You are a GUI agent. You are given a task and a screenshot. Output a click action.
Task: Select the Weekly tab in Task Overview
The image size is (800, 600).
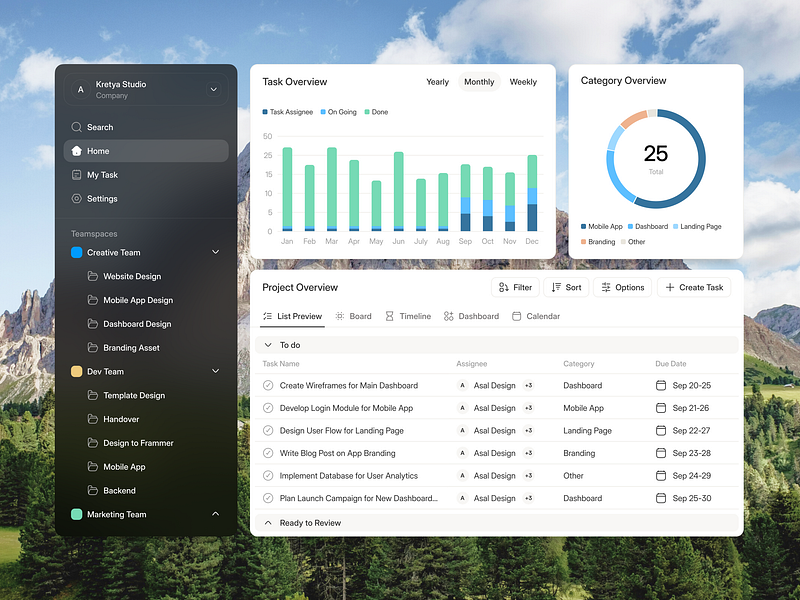click(523, 82)
